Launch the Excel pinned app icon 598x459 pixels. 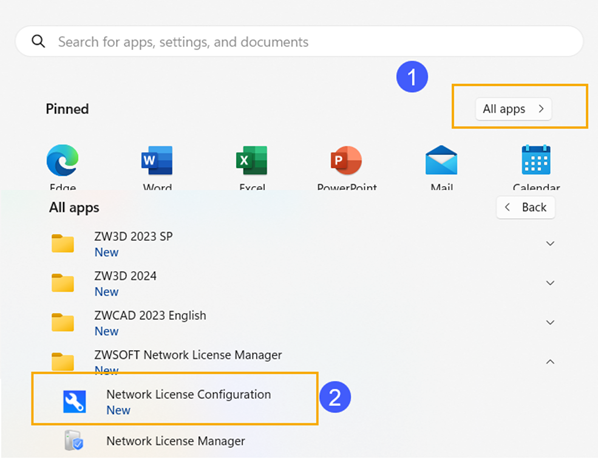coord(252,160)
